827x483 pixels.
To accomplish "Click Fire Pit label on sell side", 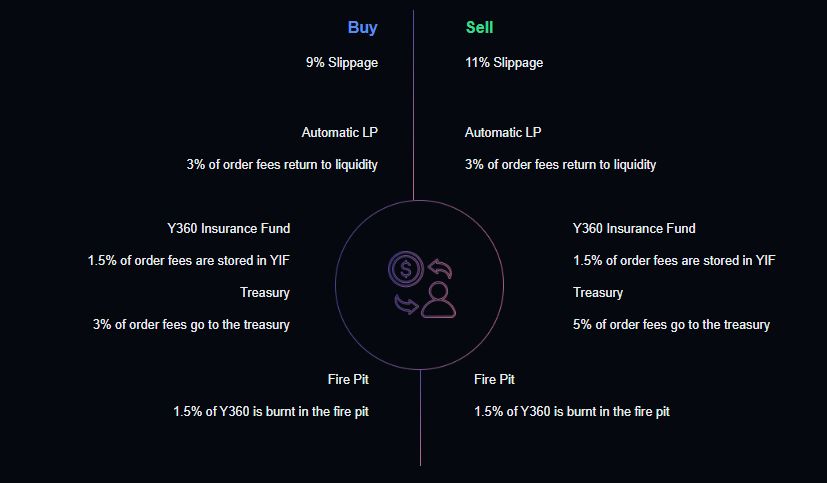I will [x=494, y=380].
